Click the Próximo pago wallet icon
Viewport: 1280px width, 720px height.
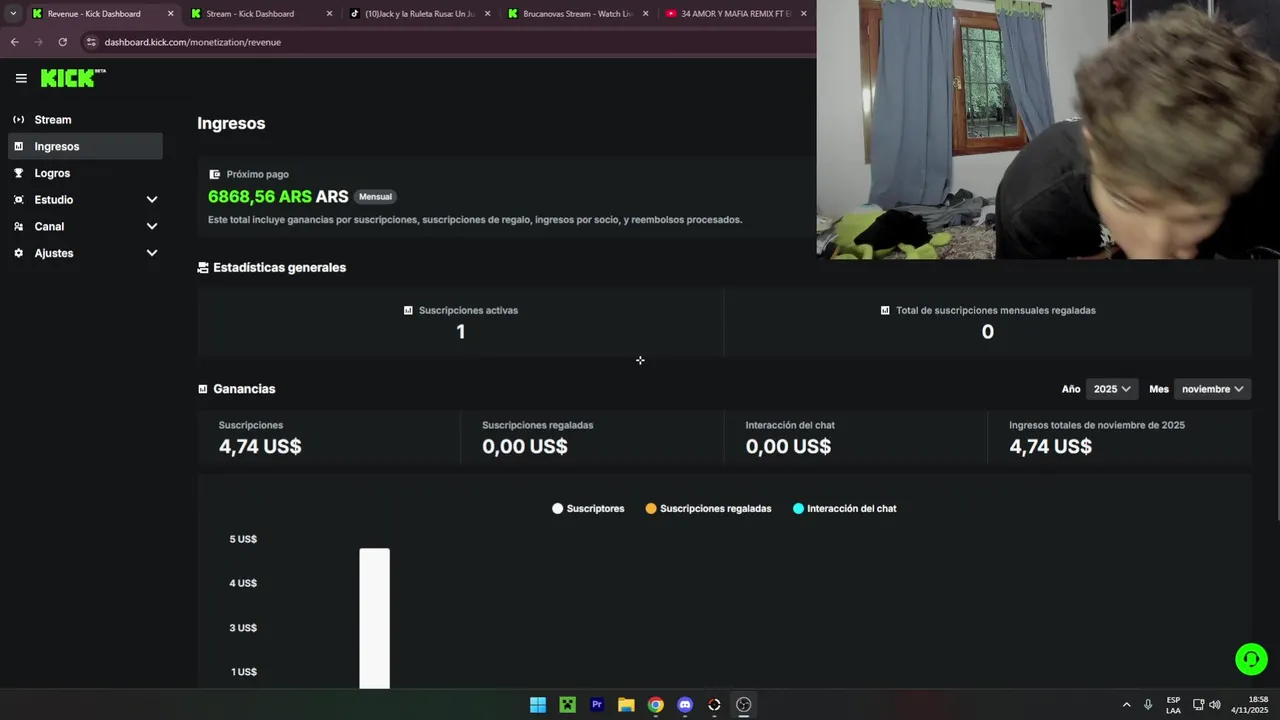214,174
